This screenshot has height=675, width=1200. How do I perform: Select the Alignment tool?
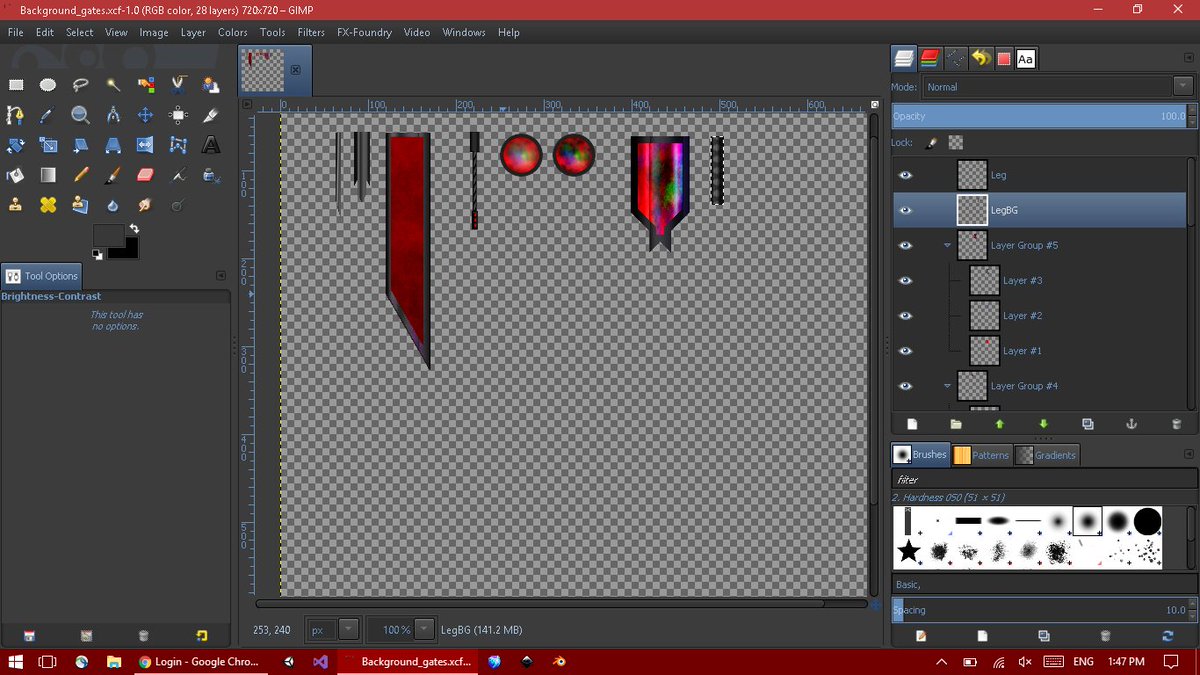(x=179, y=115)
